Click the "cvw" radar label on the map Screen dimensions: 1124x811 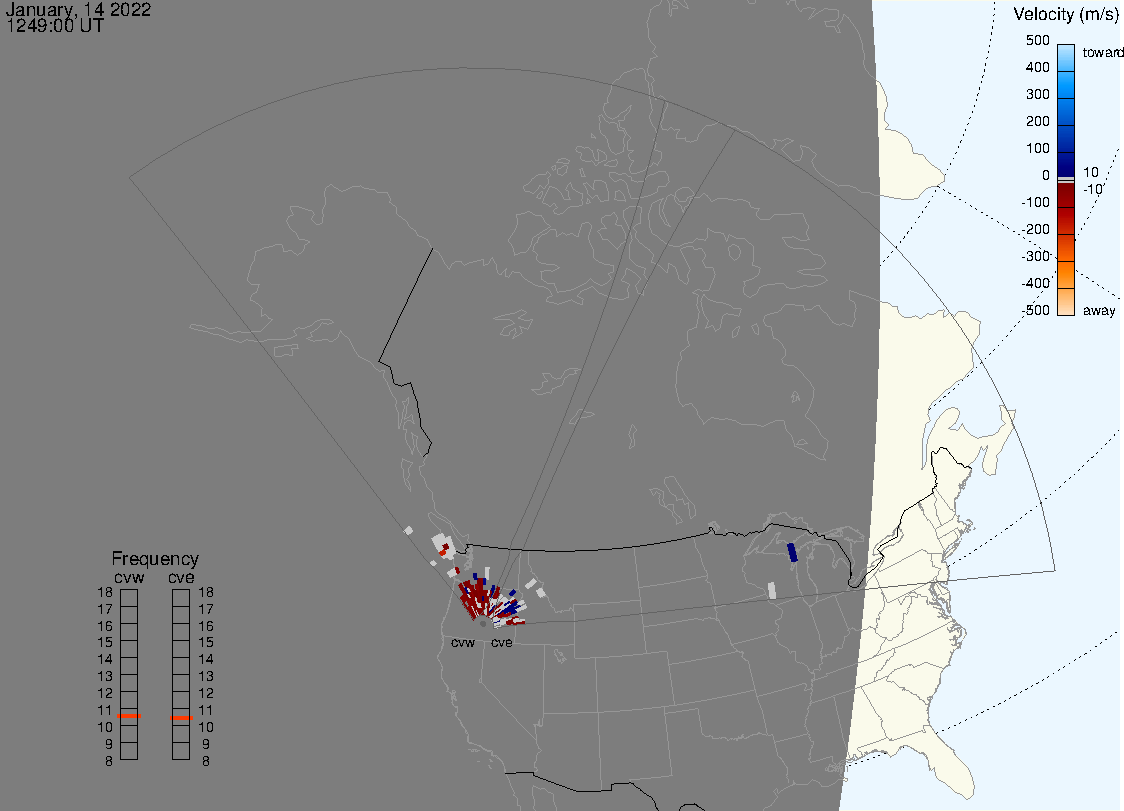[x=463, y=643]
